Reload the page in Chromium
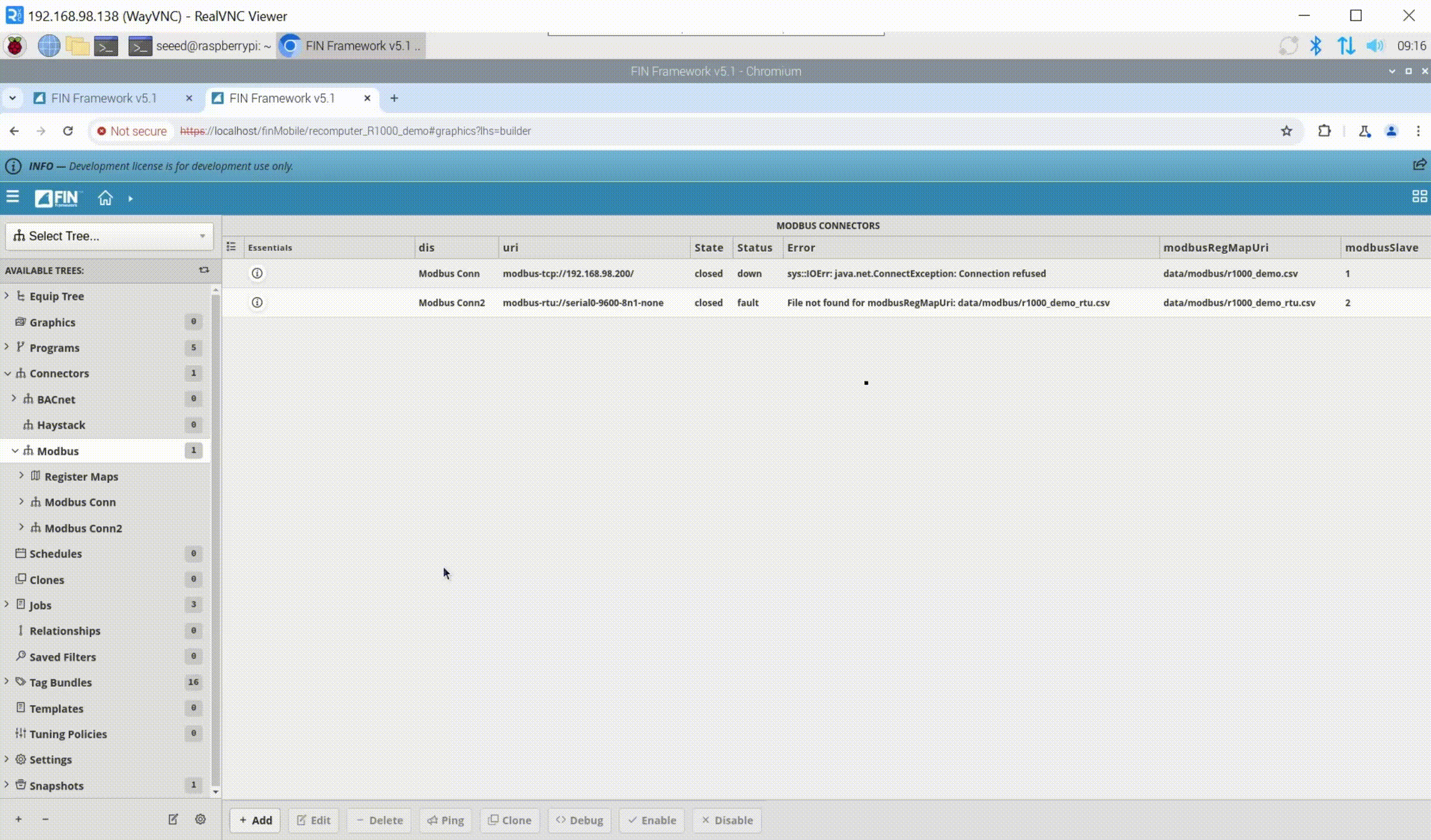 tap(68, 131)
